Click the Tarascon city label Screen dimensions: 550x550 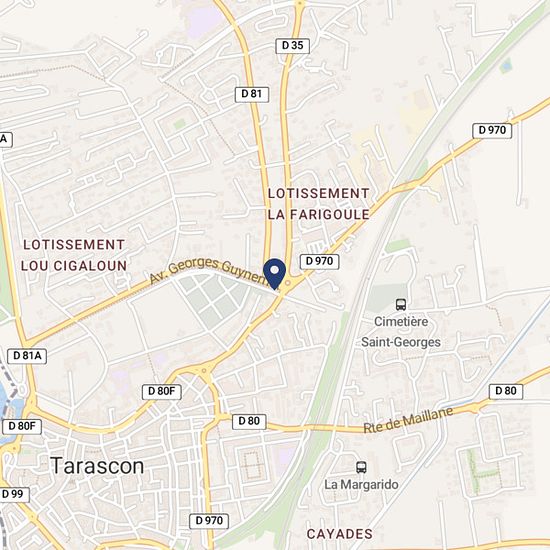tap(97, 466)
